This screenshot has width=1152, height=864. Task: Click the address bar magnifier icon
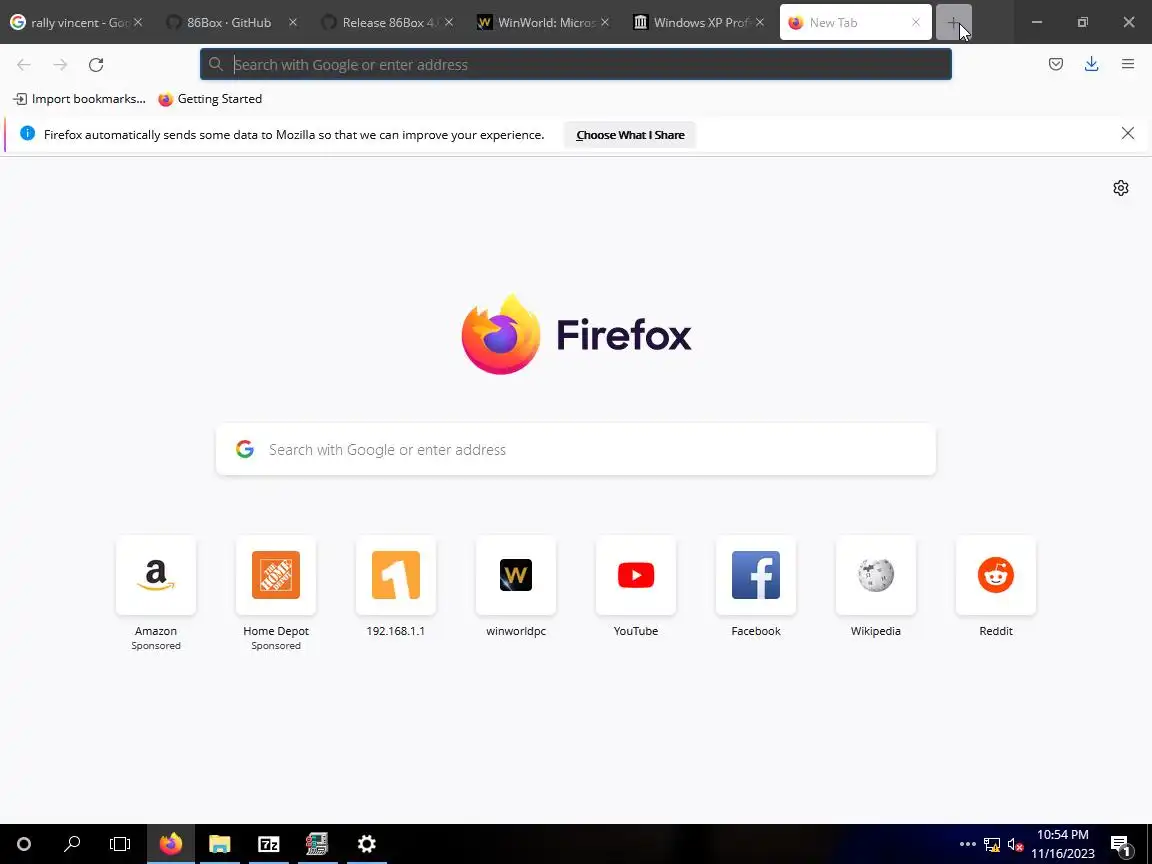coord(215,65)
